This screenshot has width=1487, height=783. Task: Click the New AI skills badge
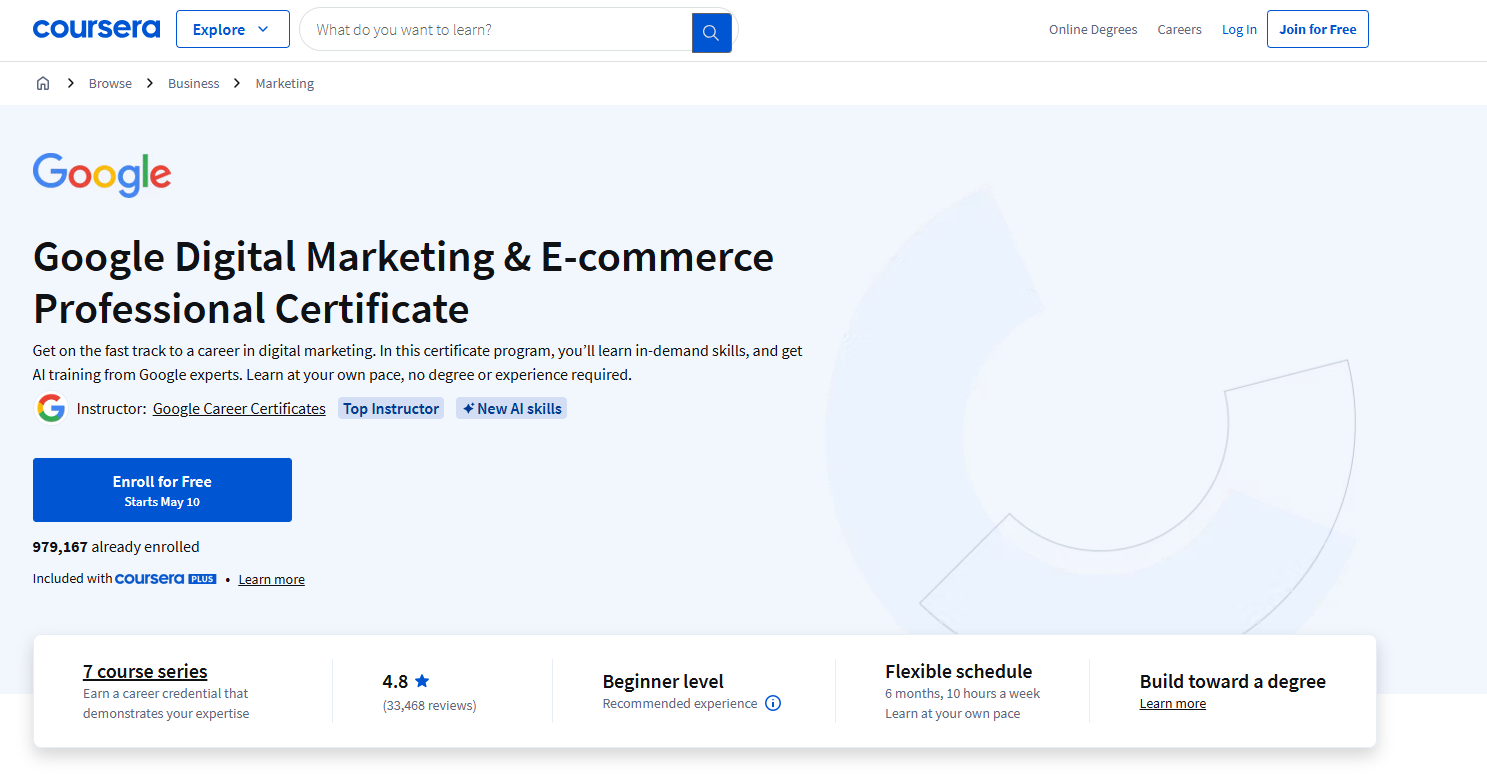511,408
